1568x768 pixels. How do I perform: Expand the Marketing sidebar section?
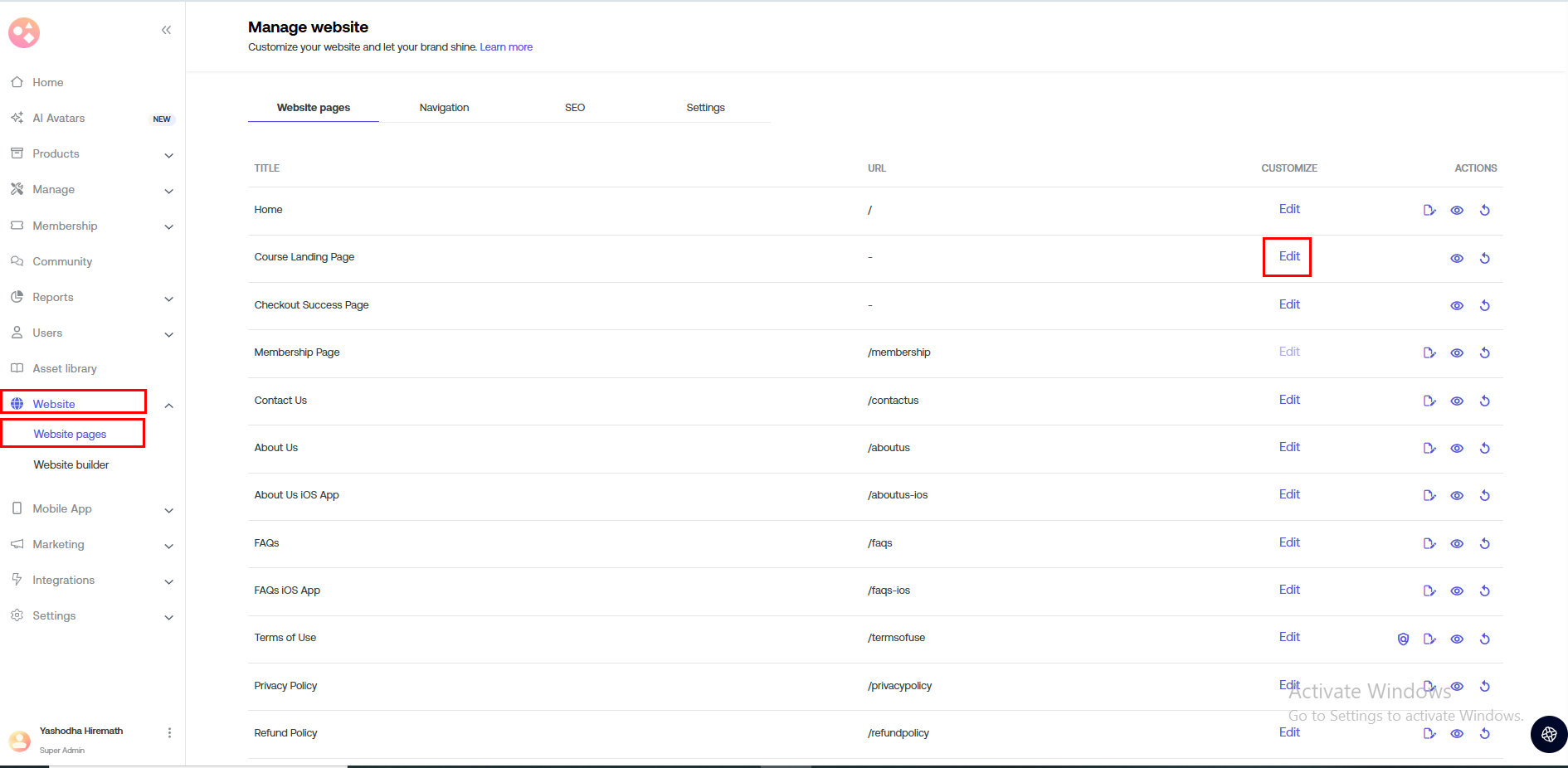168,546
